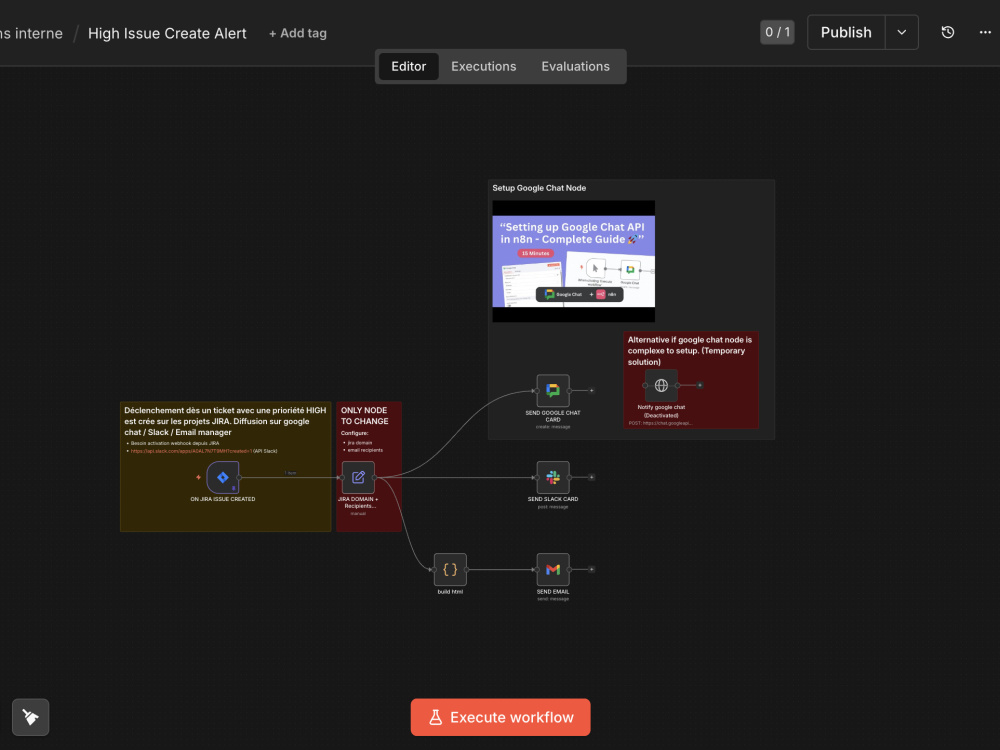Click plus connector after SEND EMAIL node

pyautogui.click(x=591, y=570)
